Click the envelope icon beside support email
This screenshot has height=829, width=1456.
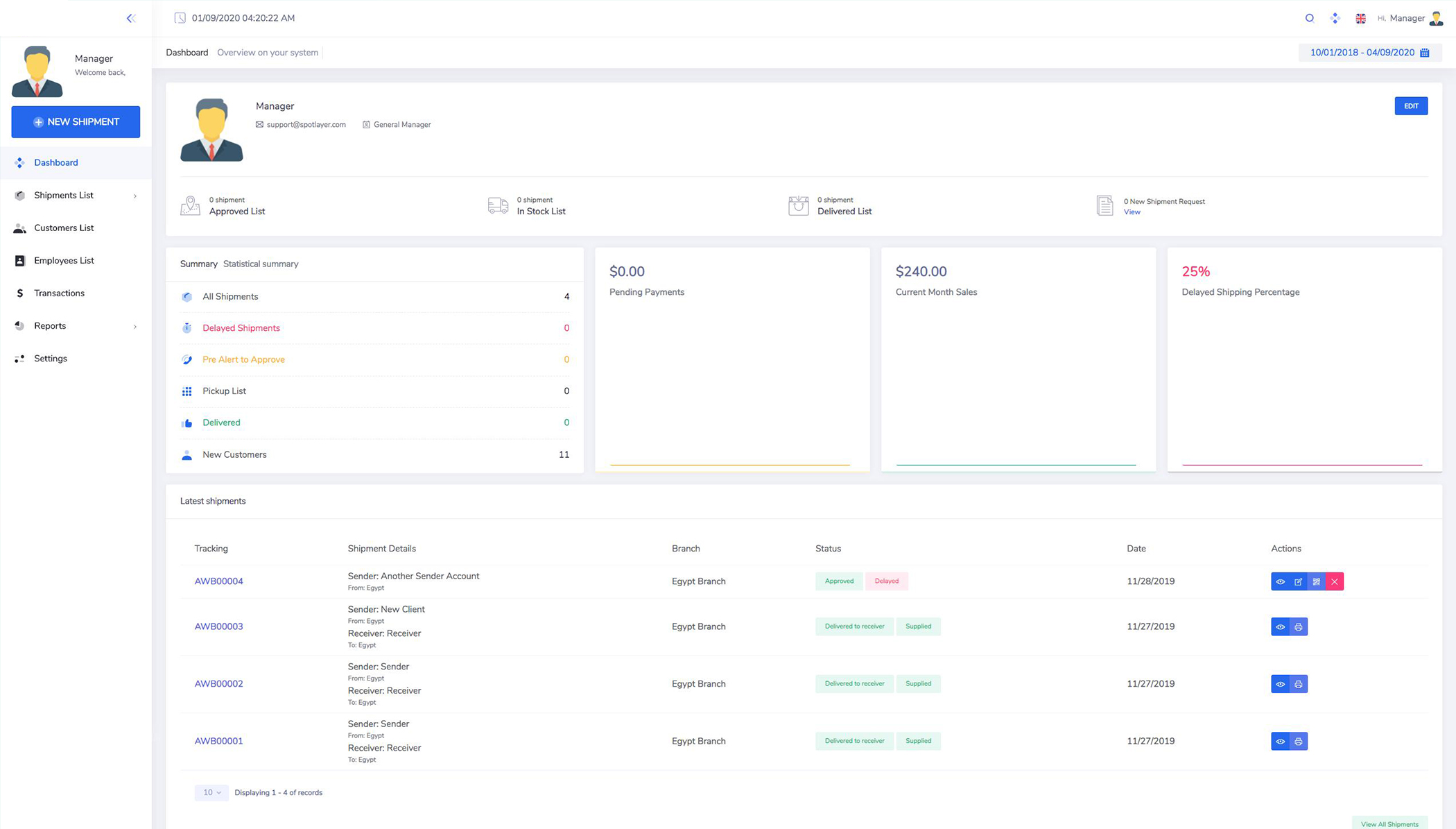(x=259, y=125)
